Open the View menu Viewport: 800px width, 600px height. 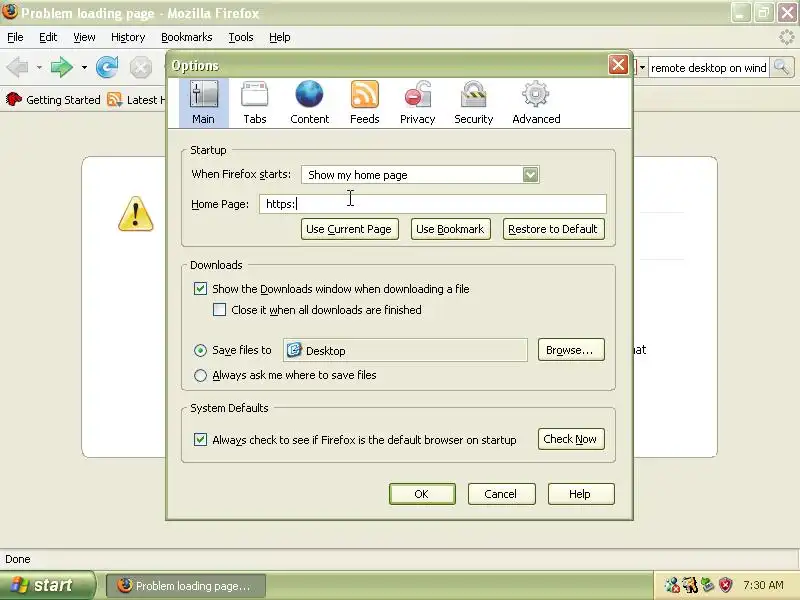click(84, 37)
